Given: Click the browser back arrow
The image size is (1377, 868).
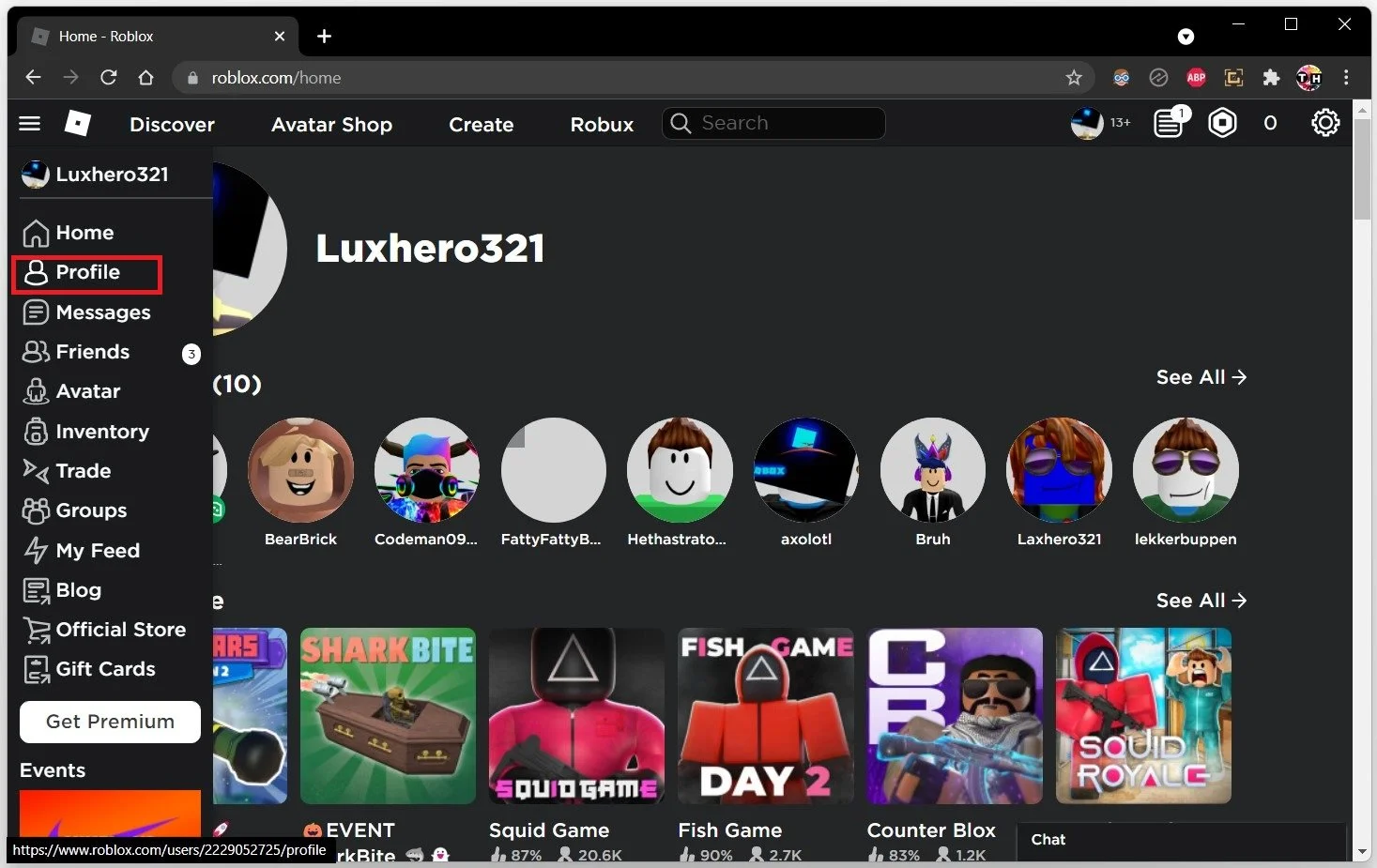Looking at the screenshot, I should coord(34,77).
